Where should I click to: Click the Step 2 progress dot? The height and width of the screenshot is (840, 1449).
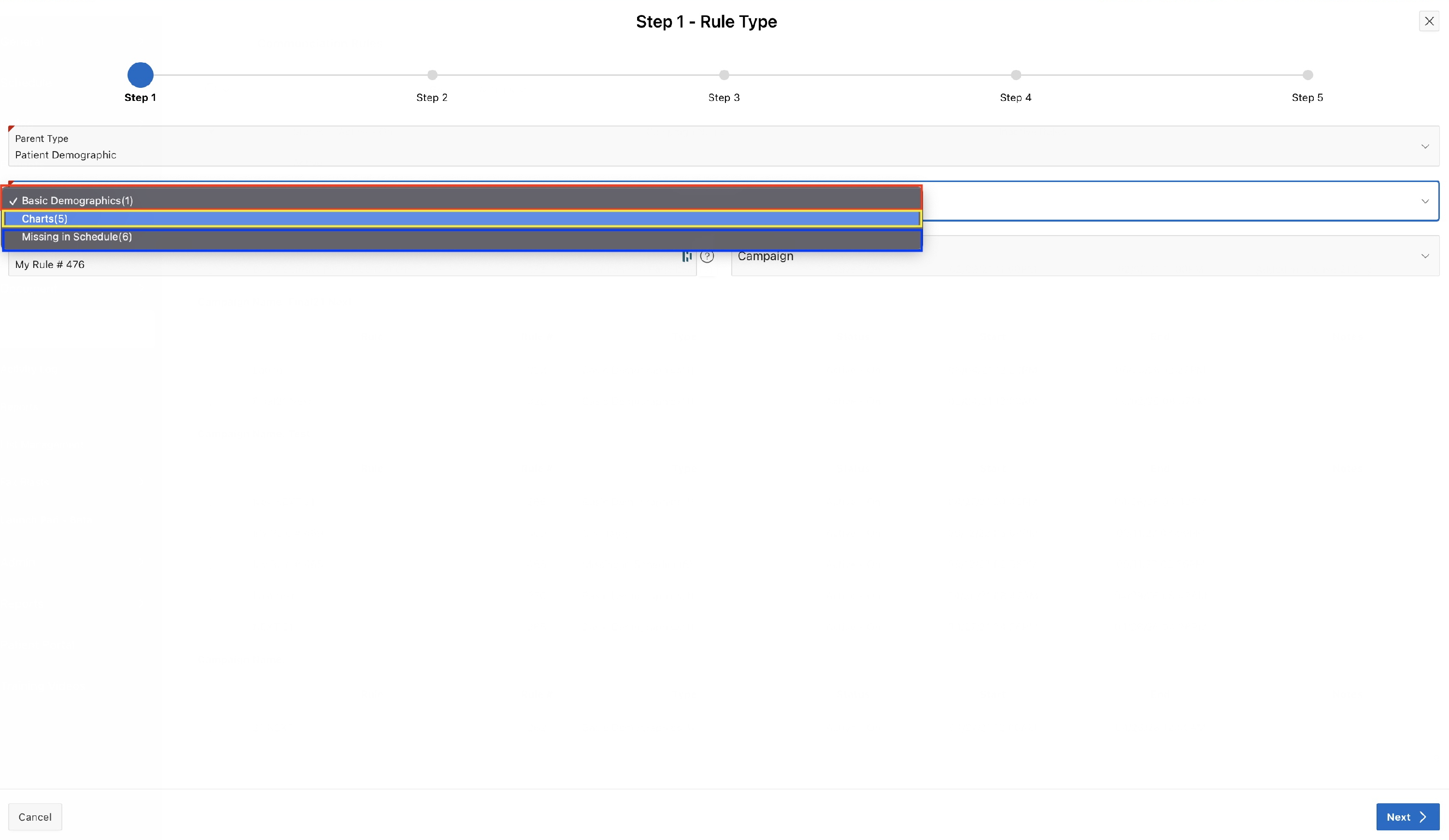(432, 75)
